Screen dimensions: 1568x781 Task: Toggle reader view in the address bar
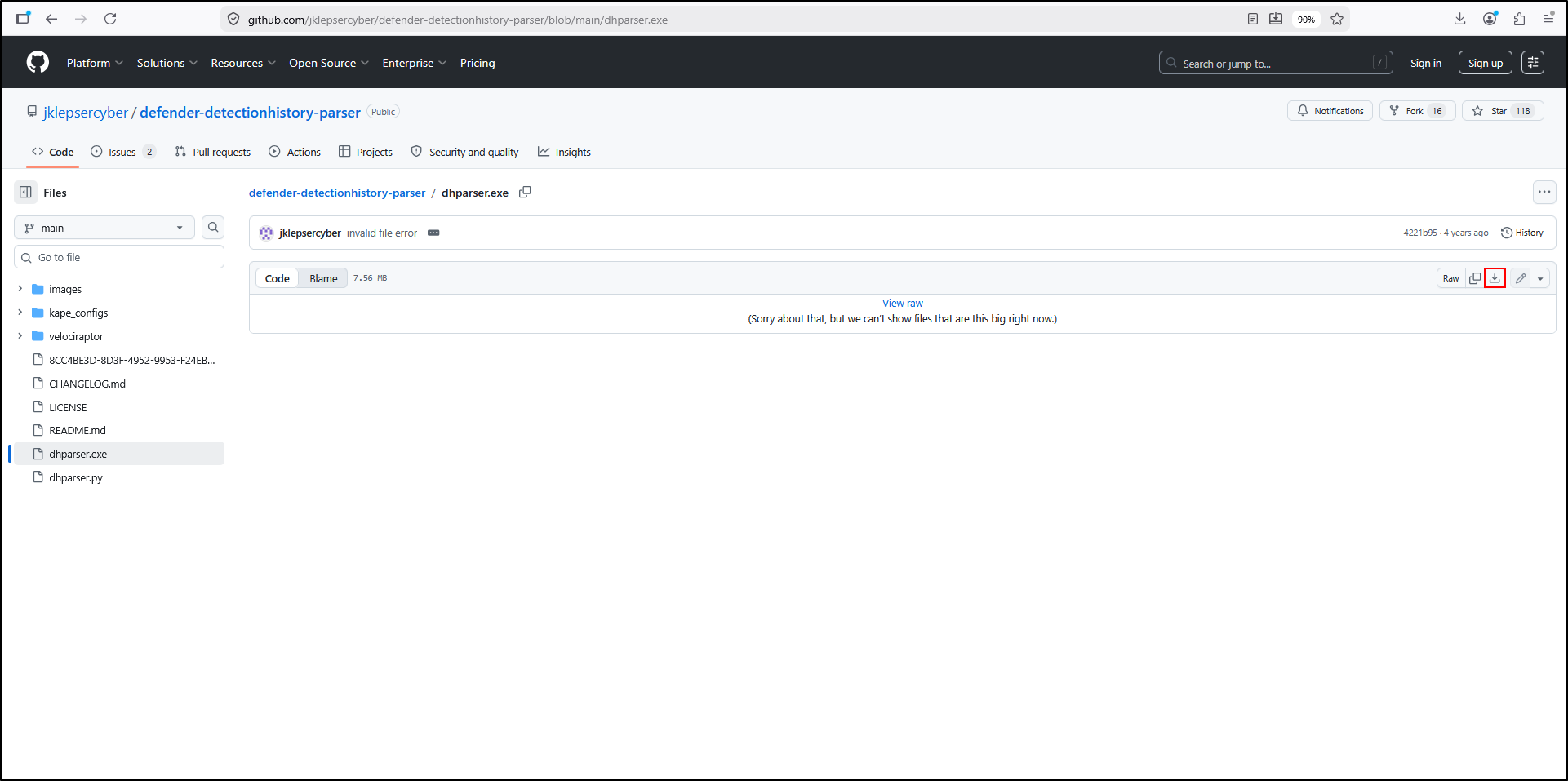[1253, 19]
